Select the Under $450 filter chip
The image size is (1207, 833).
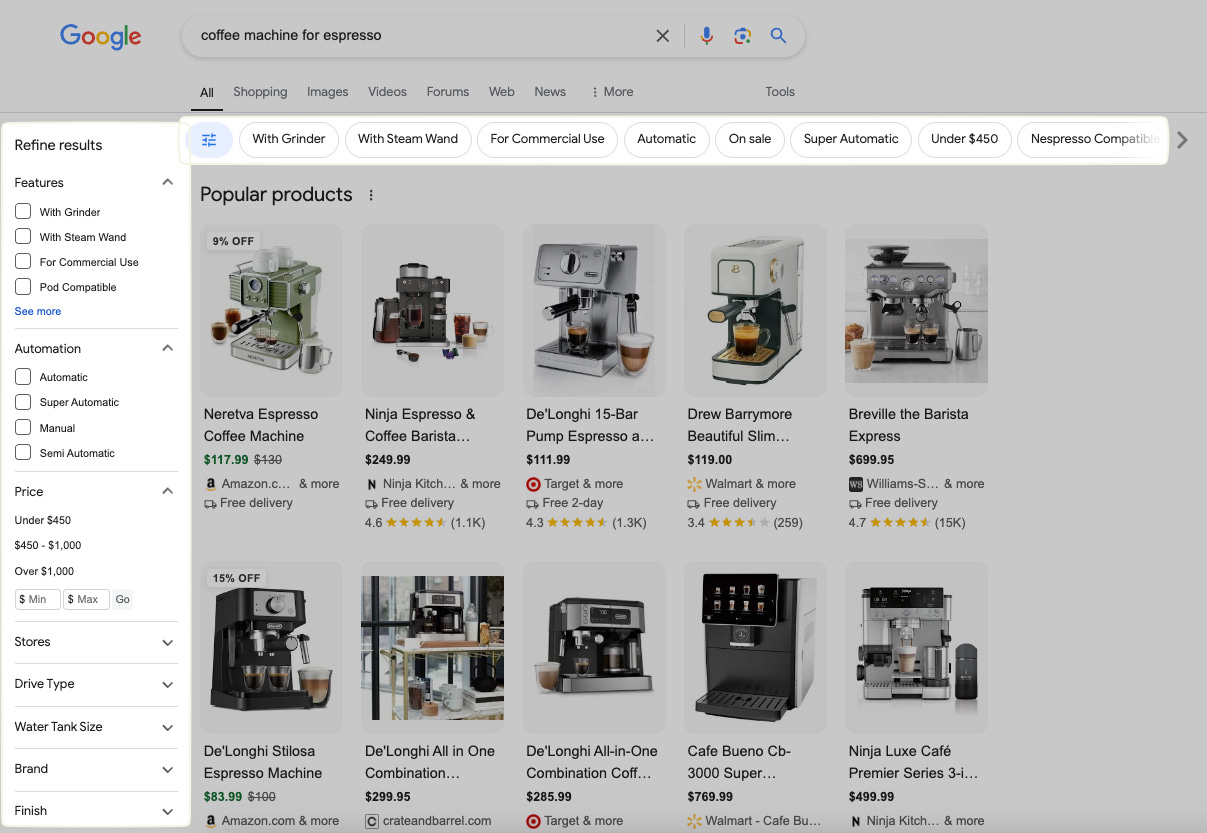[964, 139]
